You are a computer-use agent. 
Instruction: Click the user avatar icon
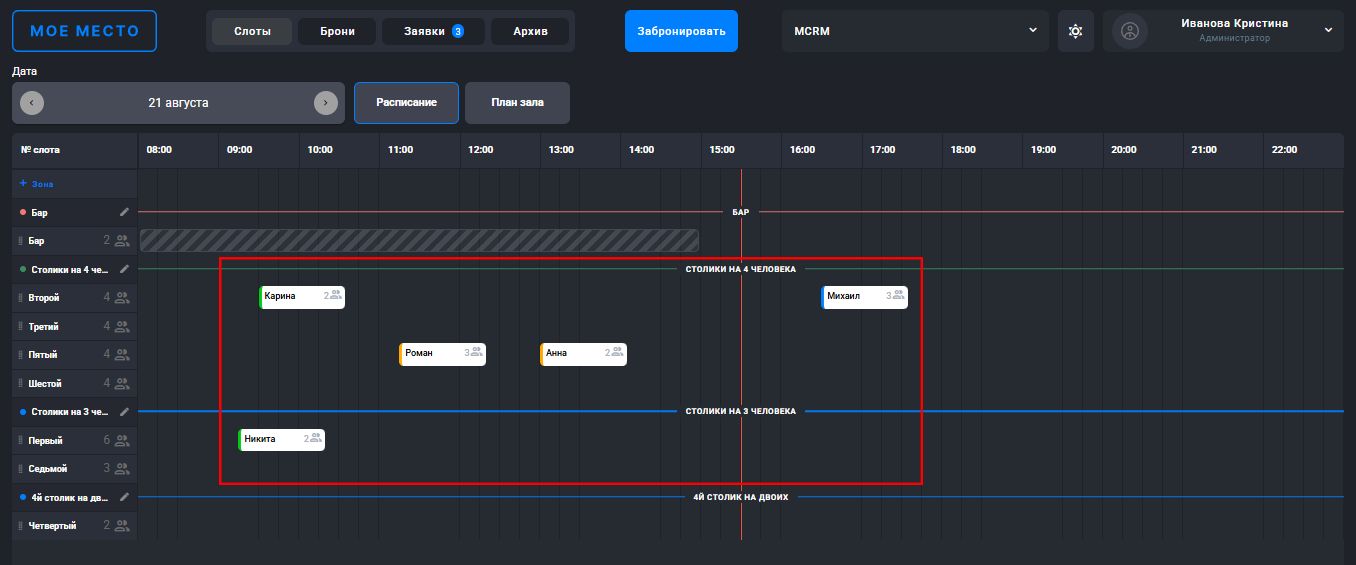(x=1130, y=31)
